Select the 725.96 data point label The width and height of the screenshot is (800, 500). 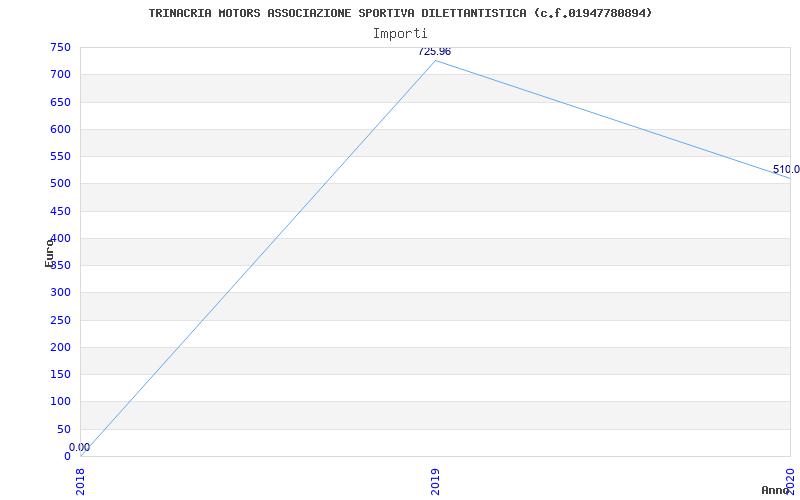[x=434, y=52]
